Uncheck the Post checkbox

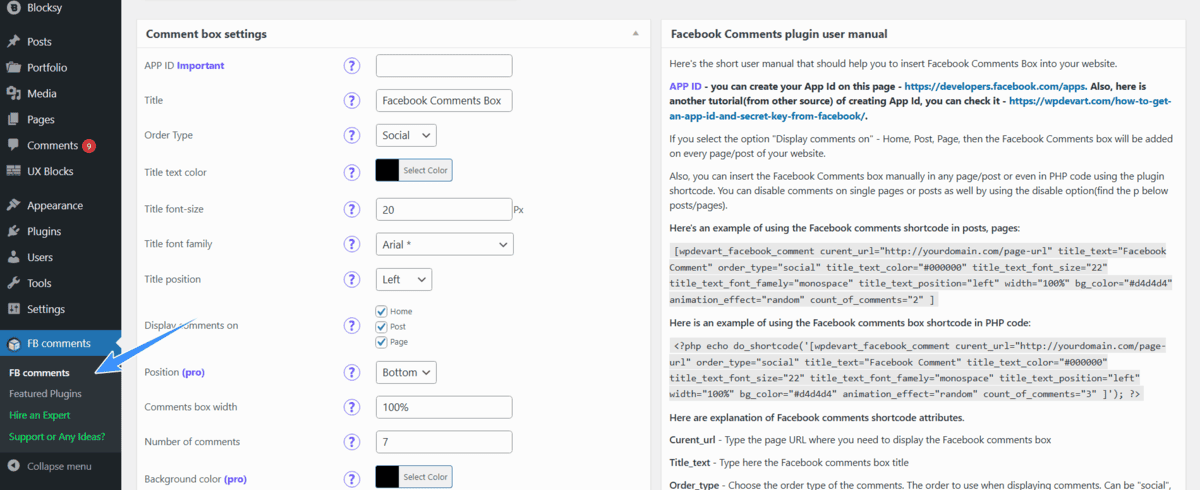click(x=381, y=327)
